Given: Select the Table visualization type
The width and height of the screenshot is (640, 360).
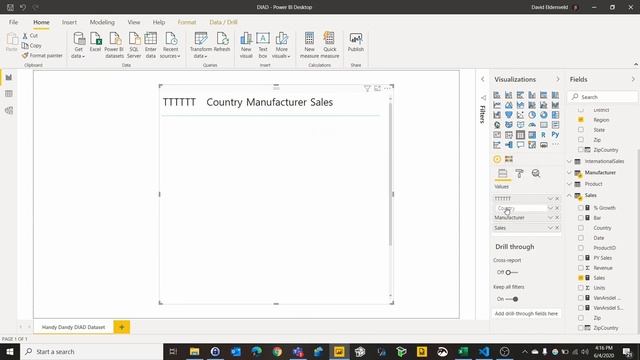Looking at the screenshot, I should click(x=520, y=135).
